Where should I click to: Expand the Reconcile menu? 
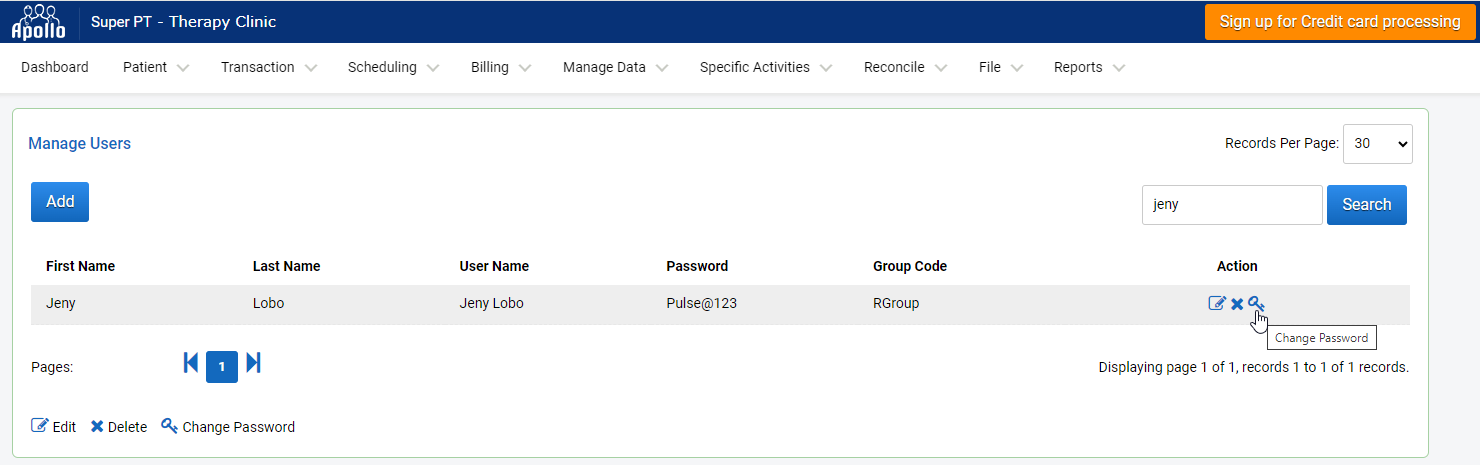905,67
